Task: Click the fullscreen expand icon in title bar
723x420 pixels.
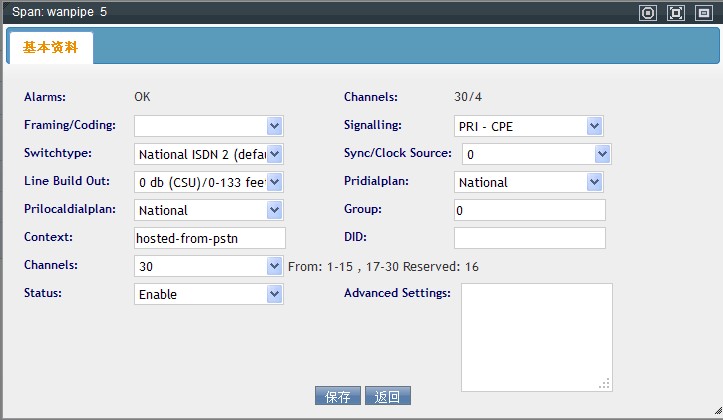Action: 676,13
